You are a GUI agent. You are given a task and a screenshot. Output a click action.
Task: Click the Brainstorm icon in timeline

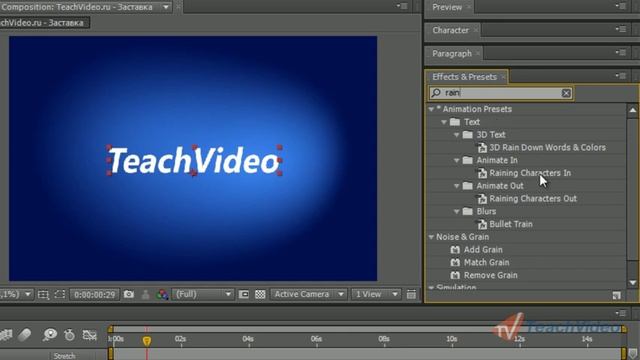point(50,335)
